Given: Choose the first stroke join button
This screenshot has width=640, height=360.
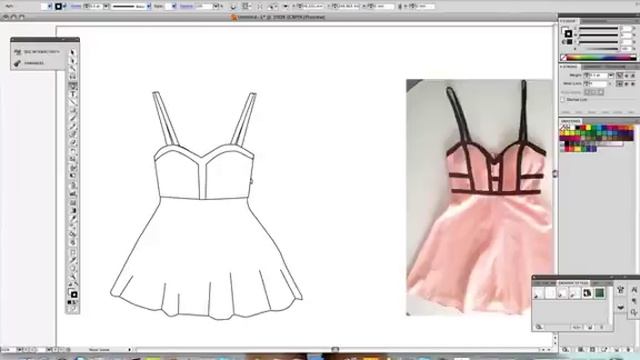Looking at the screenshot, I should click(620, 83).
